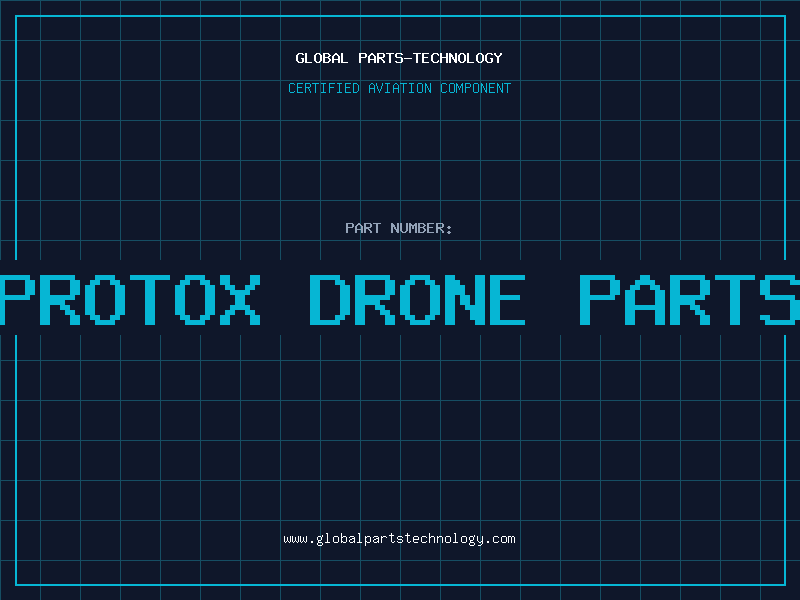
Task: Open the www.globalpartstechnology.com link
Action: click(x=399, y=539)
